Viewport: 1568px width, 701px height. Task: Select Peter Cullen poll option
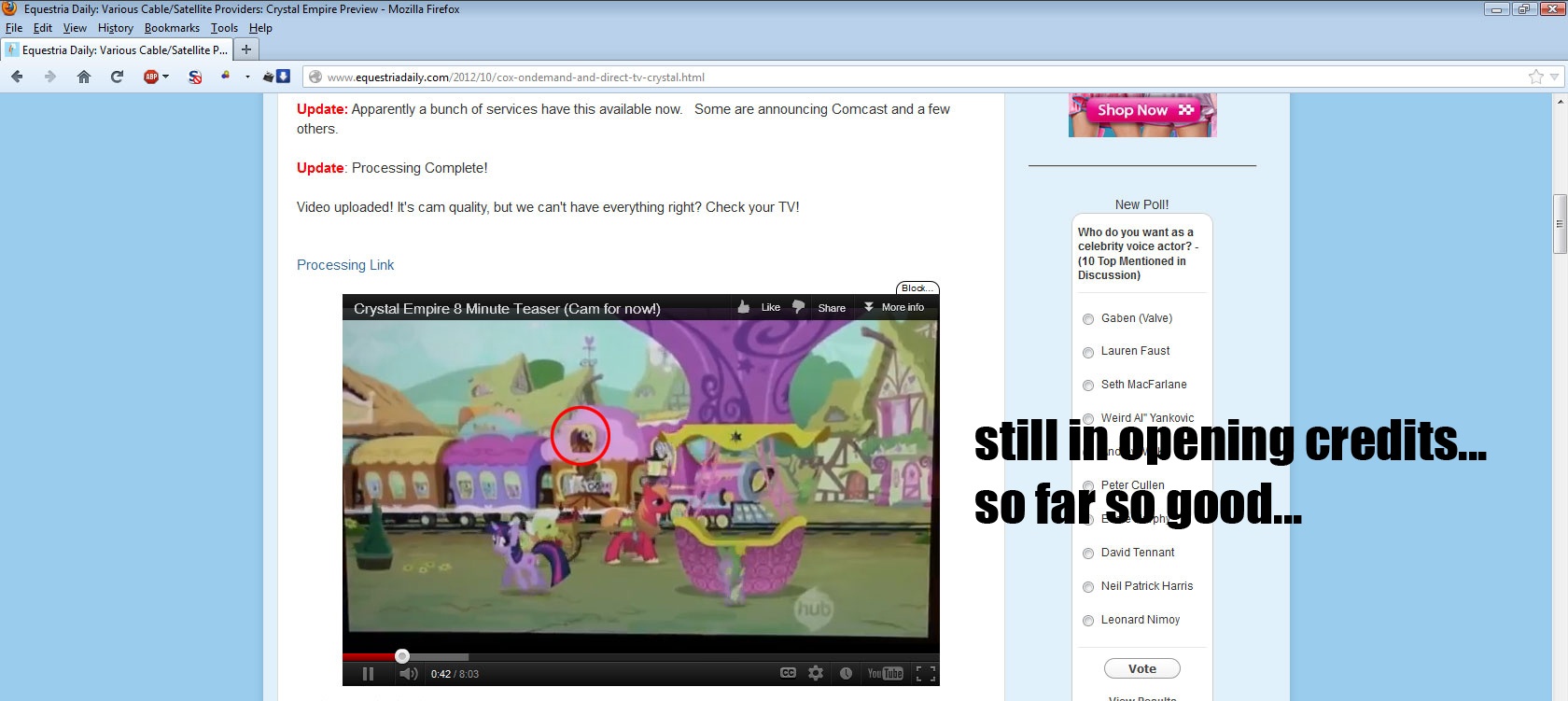pyautogui.click(x=1088, y=486)
